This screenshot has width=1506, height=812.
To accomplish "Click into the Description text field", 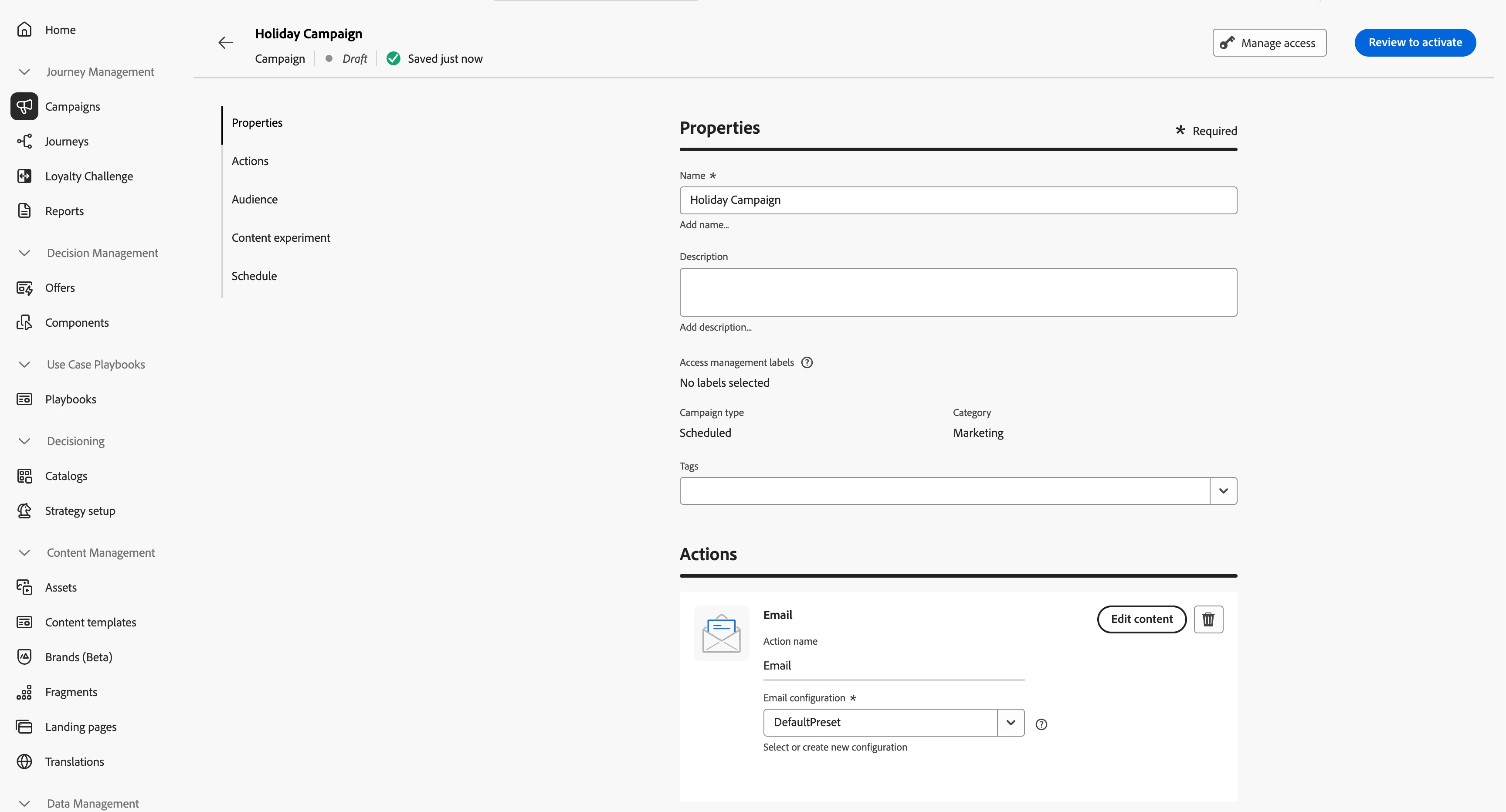I will click(958, 292).
